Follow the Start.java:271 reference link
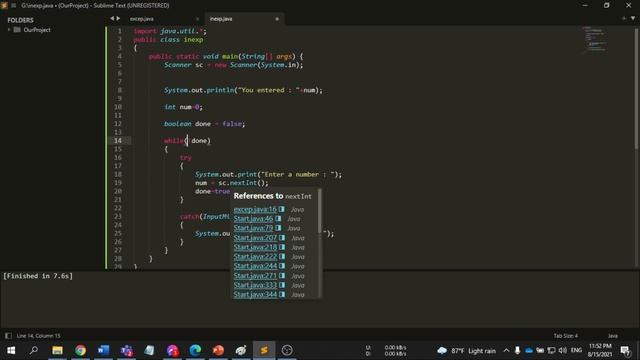Screen dimensions: 640x360 pyautogui.click(x=255, y=276)
